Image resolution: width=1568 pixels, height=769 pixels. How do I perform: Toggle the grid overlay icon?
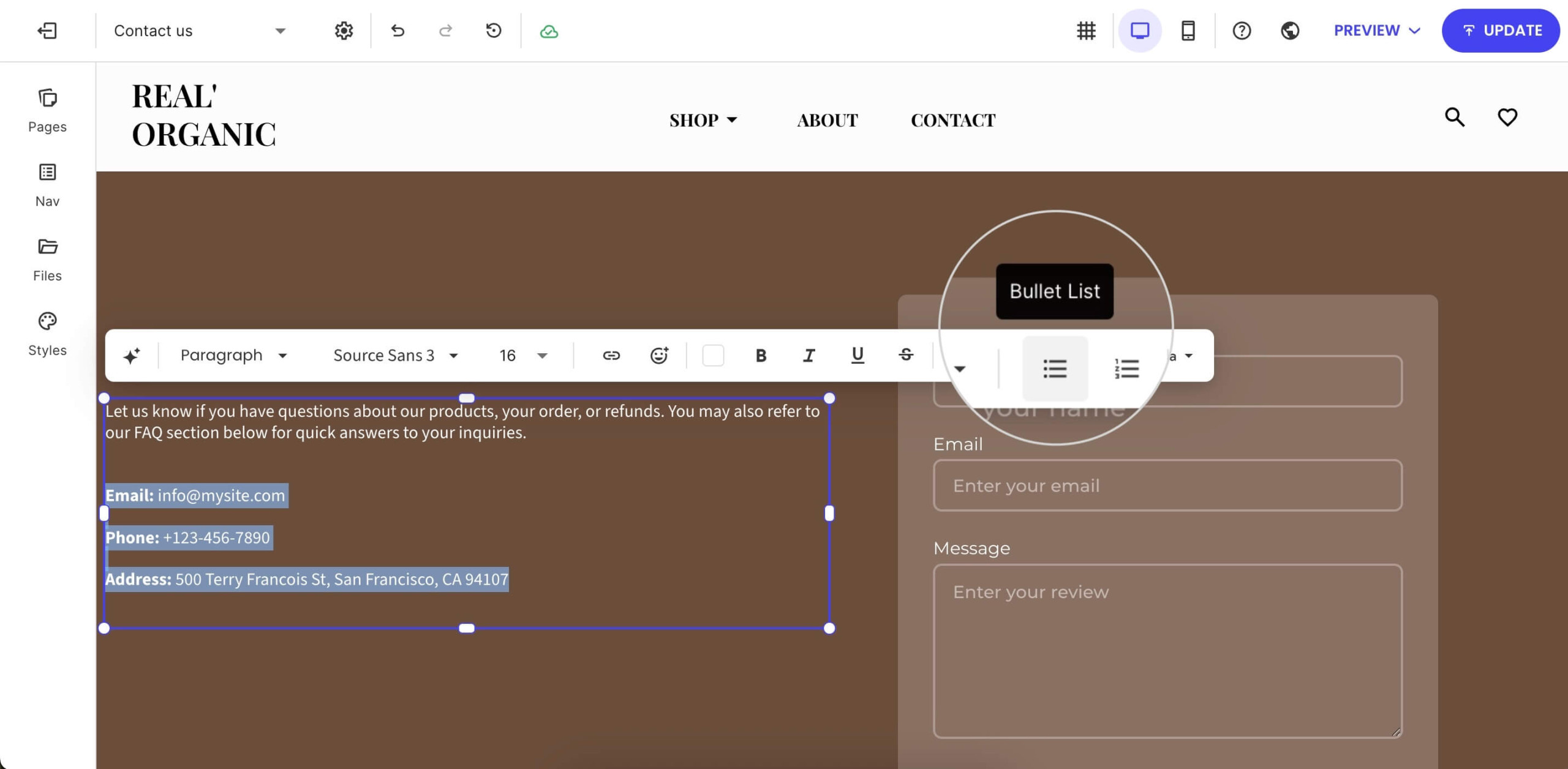coord(1086,31)
